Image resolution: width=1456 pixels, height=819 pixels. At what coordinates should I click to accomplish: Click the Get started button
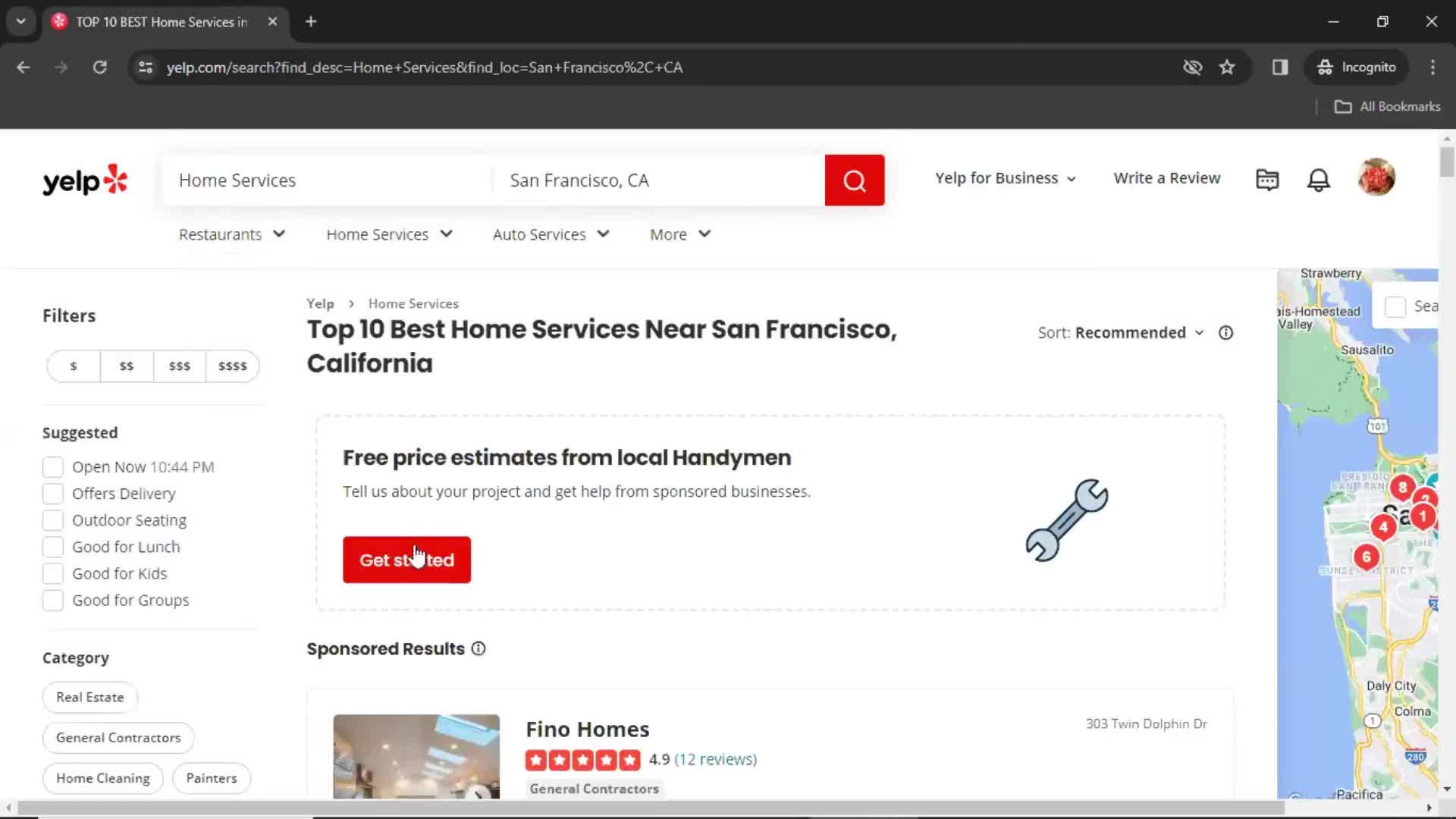pos(406,560)
